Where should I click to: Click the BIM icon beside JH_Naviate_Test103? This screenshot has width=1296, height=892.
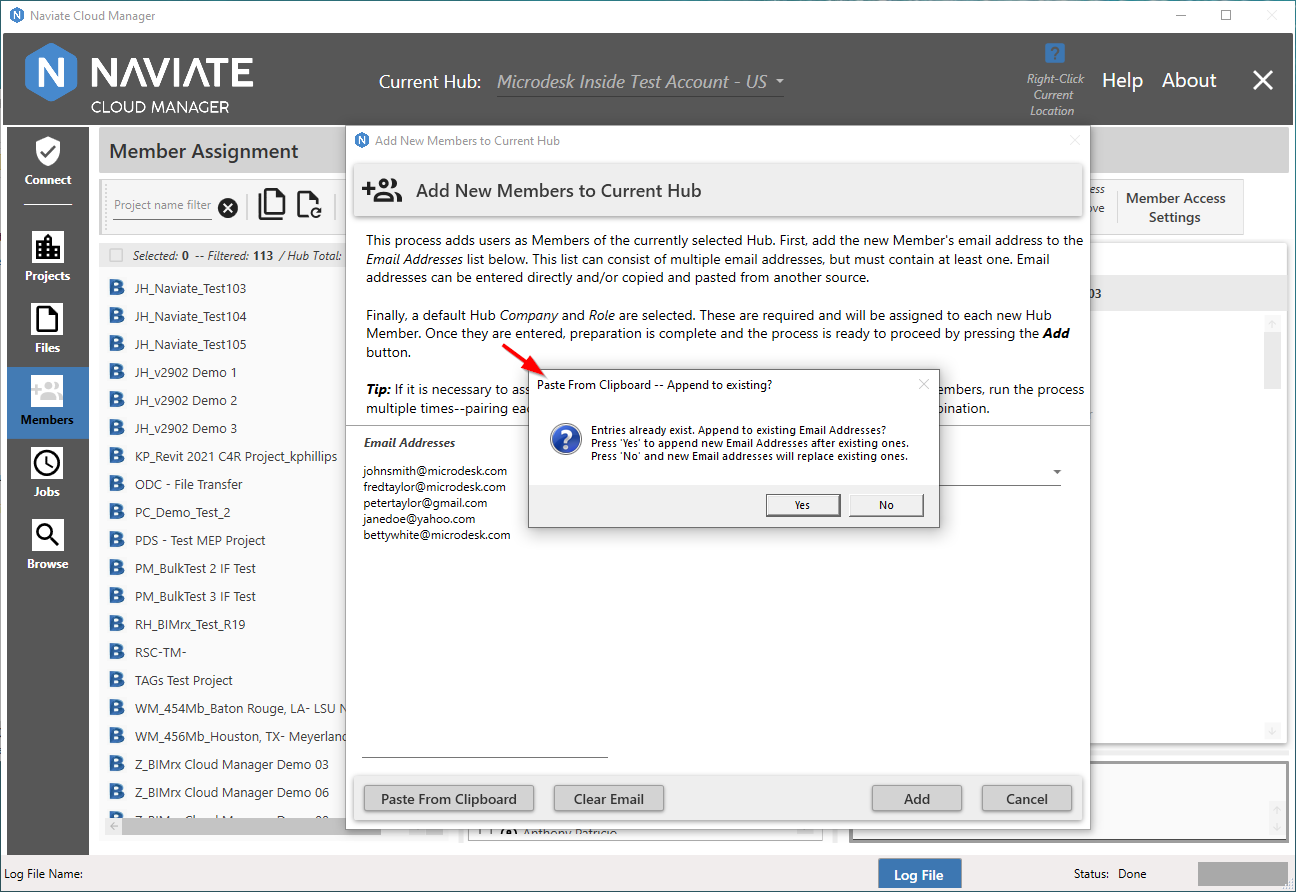[x=116, y=288]
